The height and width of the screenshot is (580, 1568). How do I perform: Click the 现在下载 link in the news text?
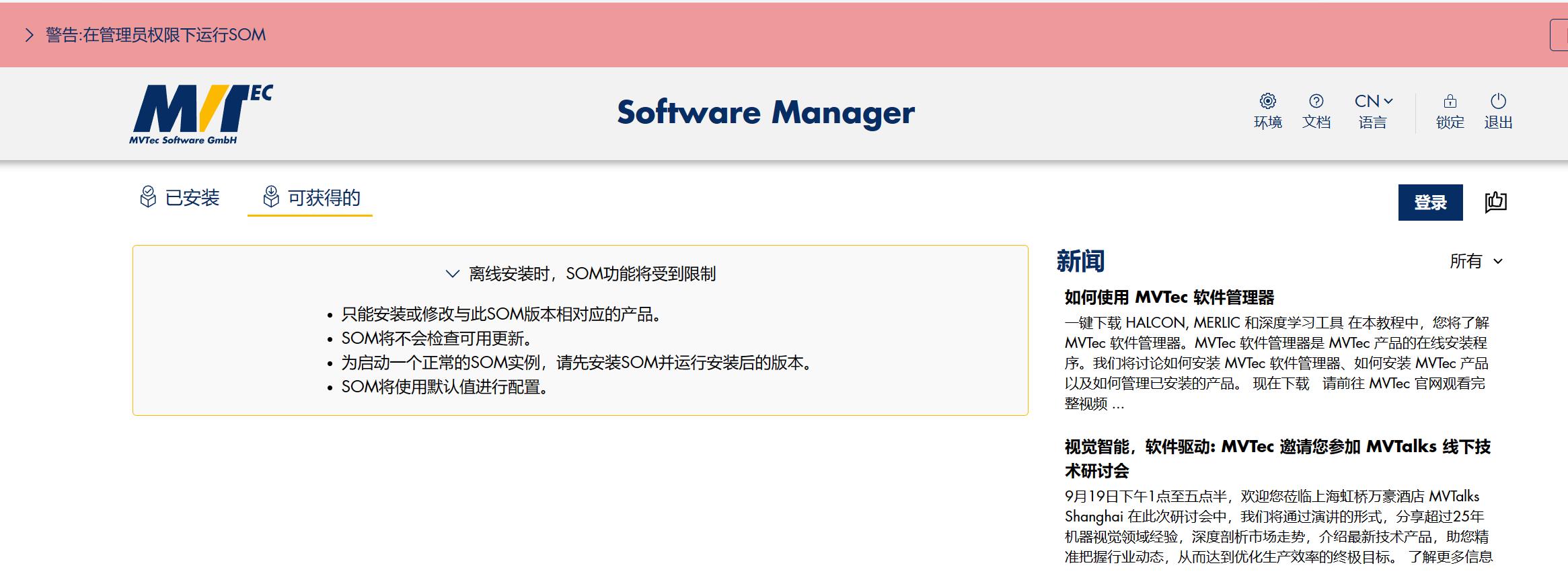[1281, 384]
